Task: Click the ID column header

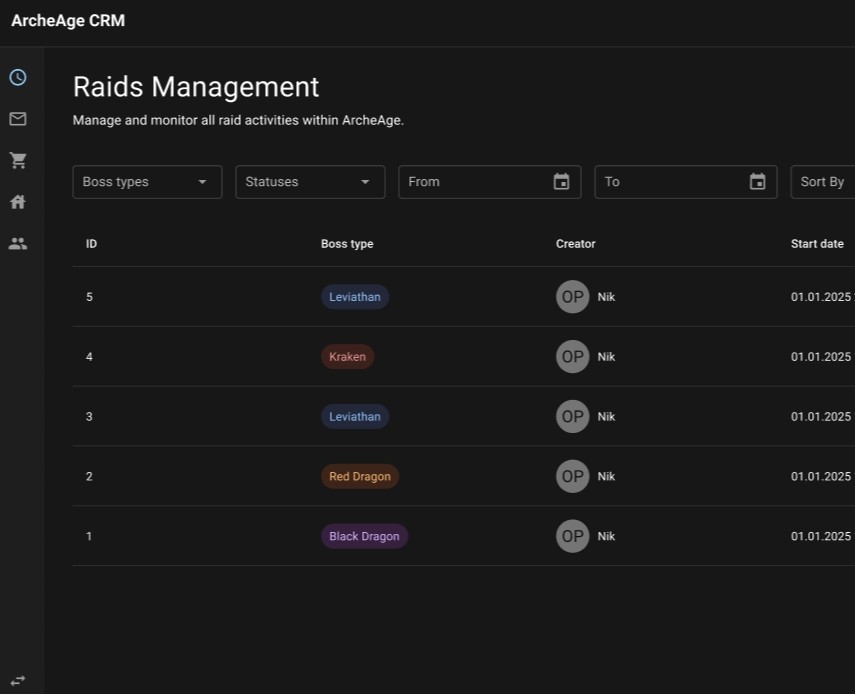Action: pyautogui.click(x=91, y=244)
